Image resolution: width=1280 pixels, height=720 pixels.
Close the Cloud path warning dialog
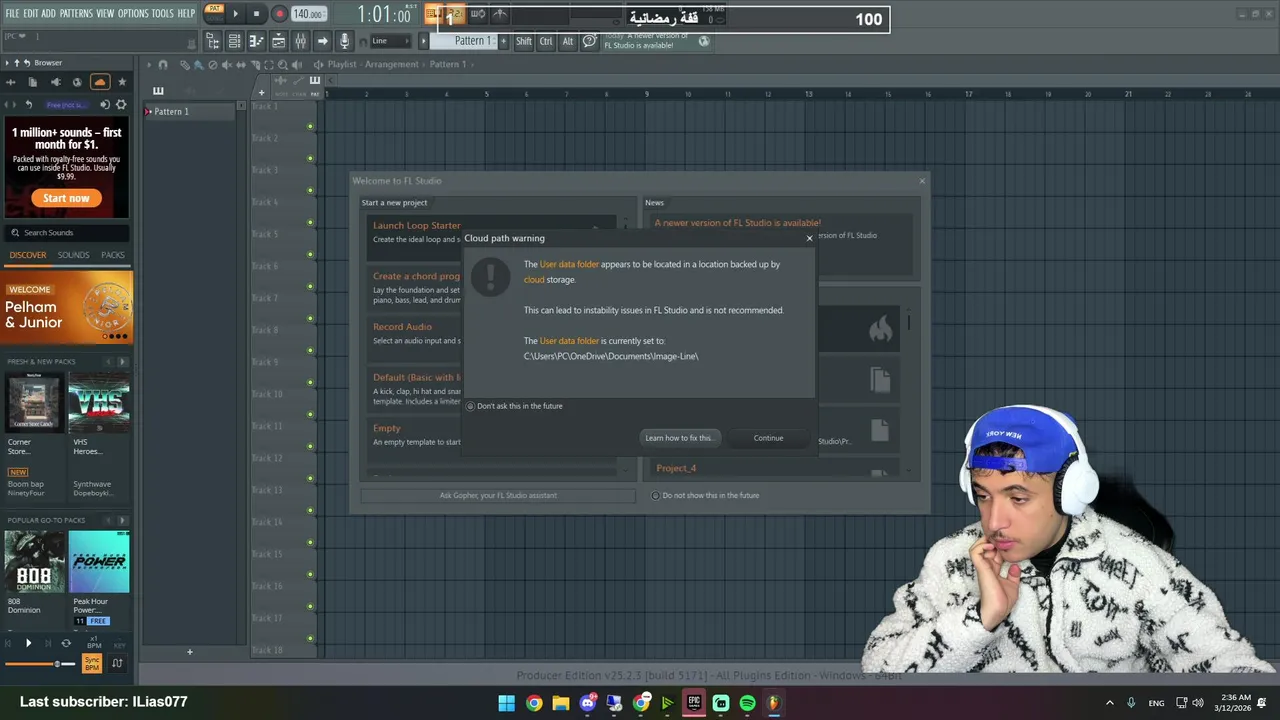point(809,238)
